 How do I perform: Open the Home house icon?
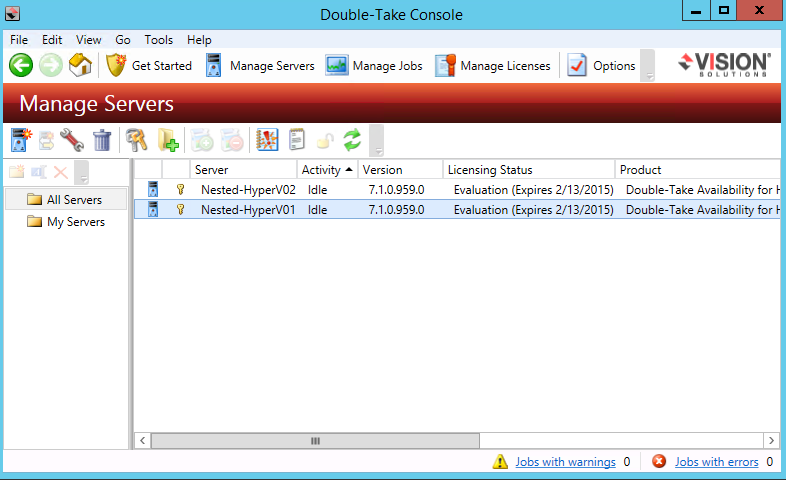(80, 65)
